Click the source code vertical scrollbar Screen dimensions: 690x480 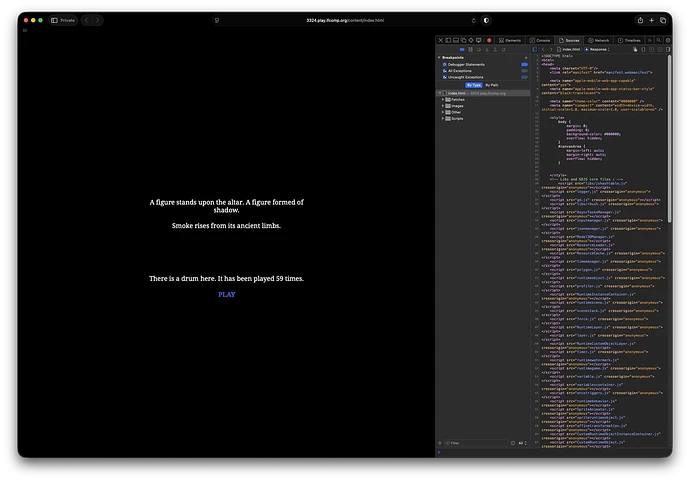(x=670, y=139)
